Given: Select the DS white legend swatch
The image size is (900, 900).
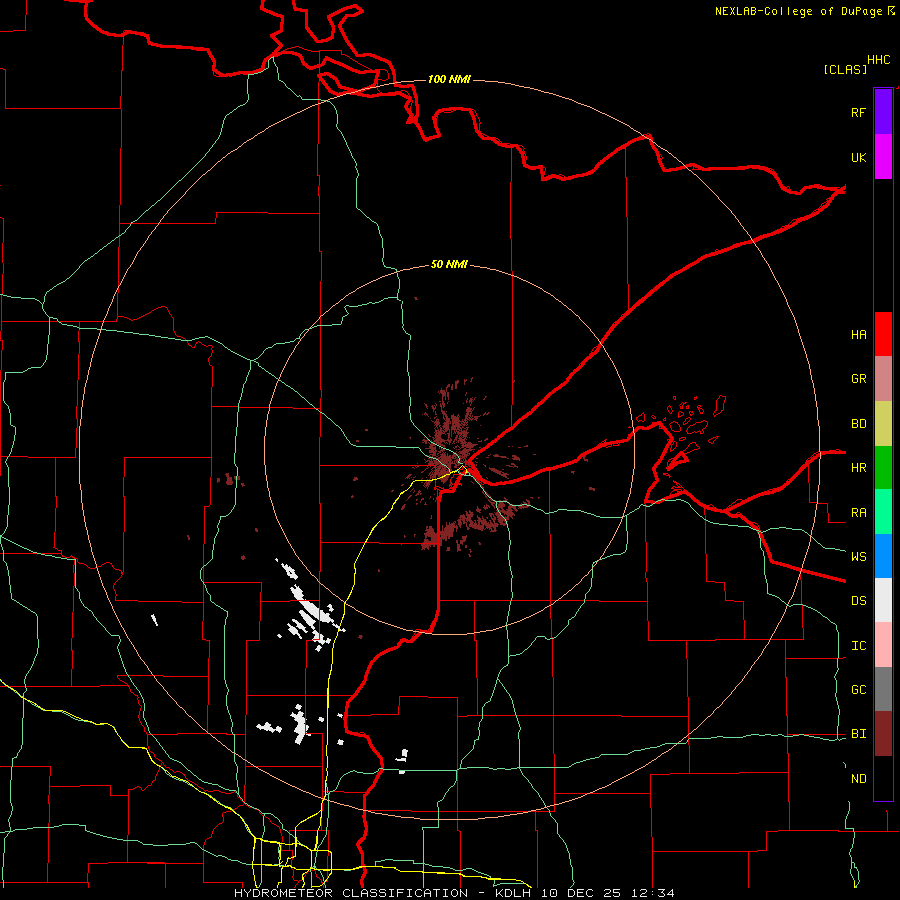Looking at the screenshot, I should [883, 600].
